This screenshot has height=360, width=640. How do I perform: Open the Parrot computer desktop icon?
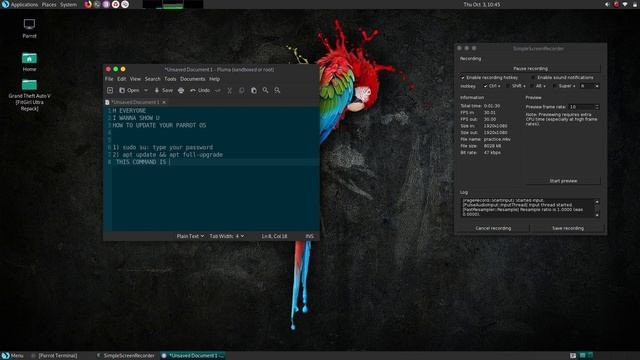pos(29,28)
